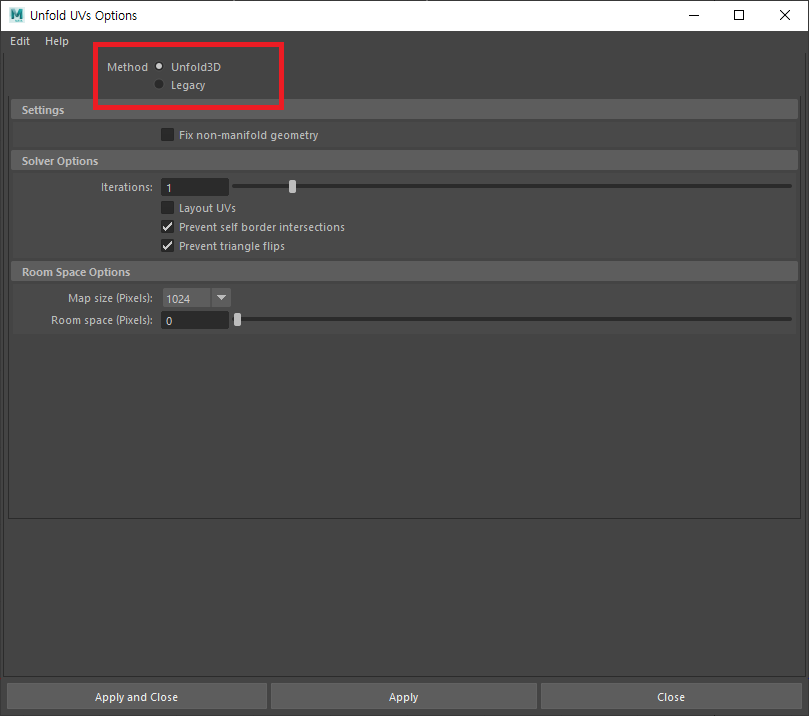This screenshot has height=716, width=809.
Task: Click the Map size (Pixels): label
Action: pos(110,298)
